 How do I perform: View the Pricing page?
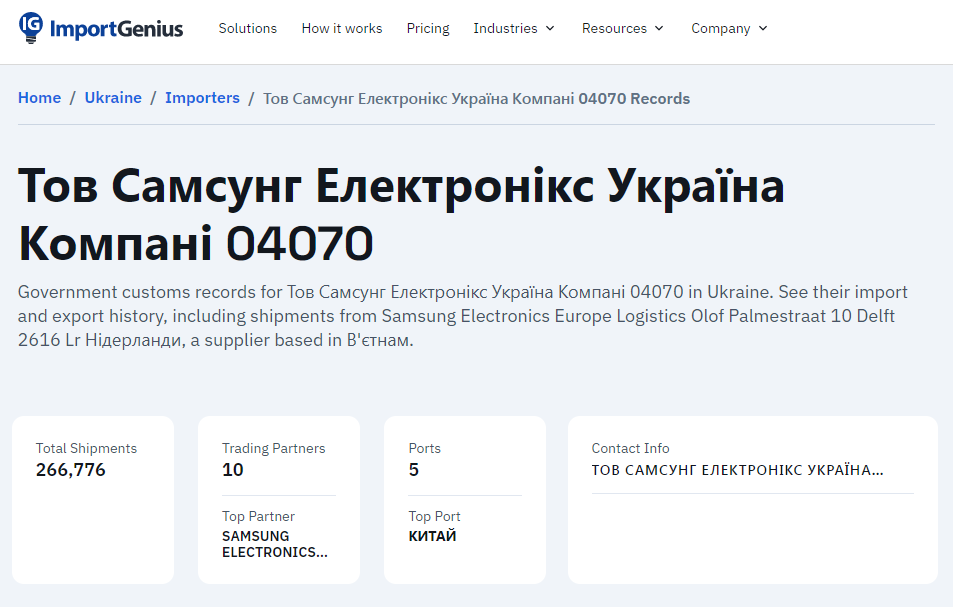[x=428, y=29]
